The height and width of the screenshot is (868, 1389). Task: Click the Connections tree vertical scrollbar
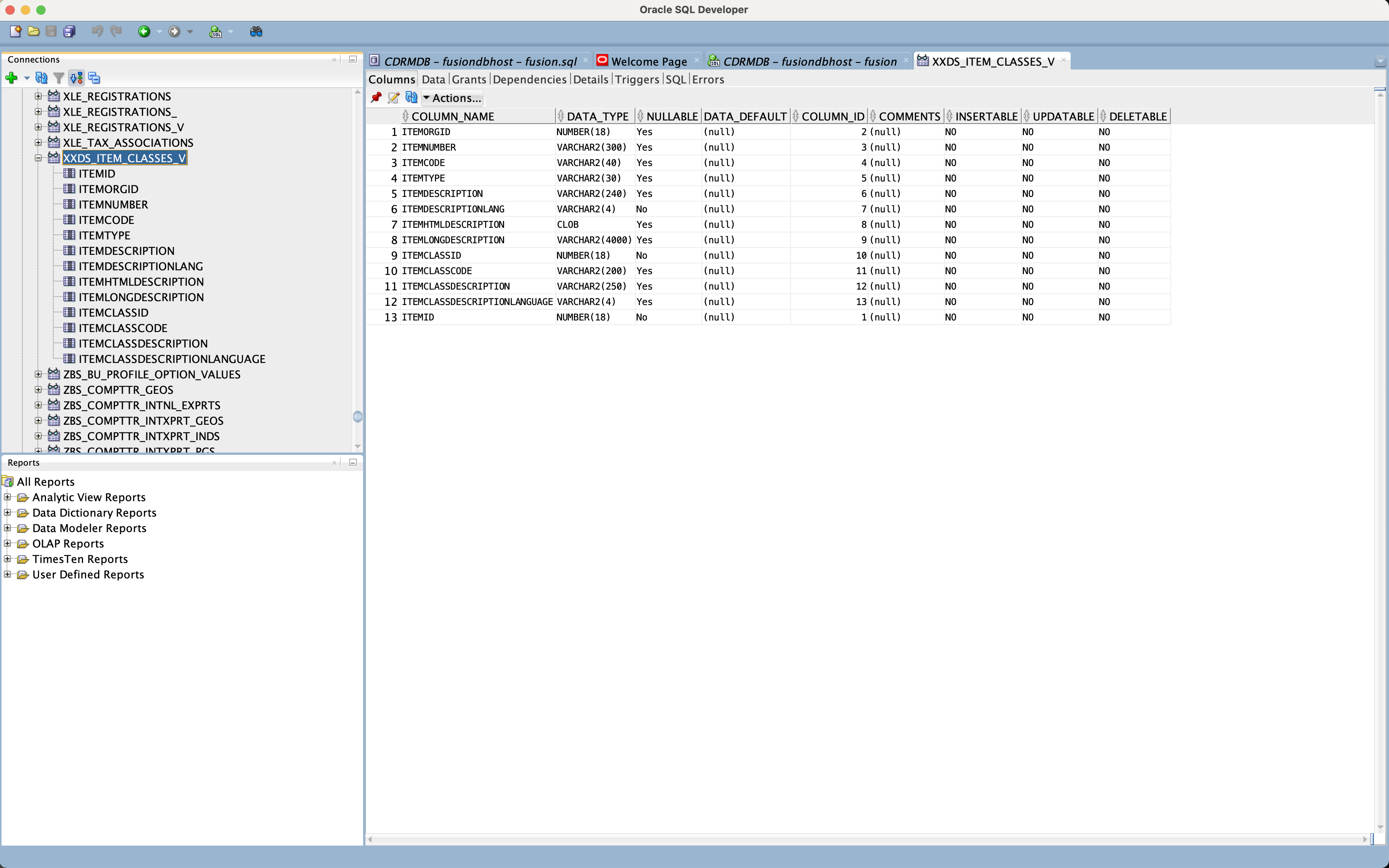358,417
